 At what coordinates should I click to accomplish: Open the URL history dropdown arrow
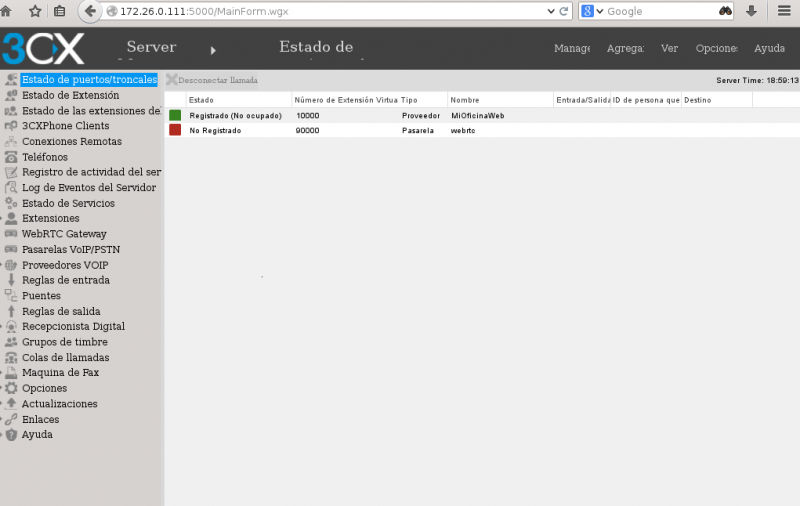[551, 11]
